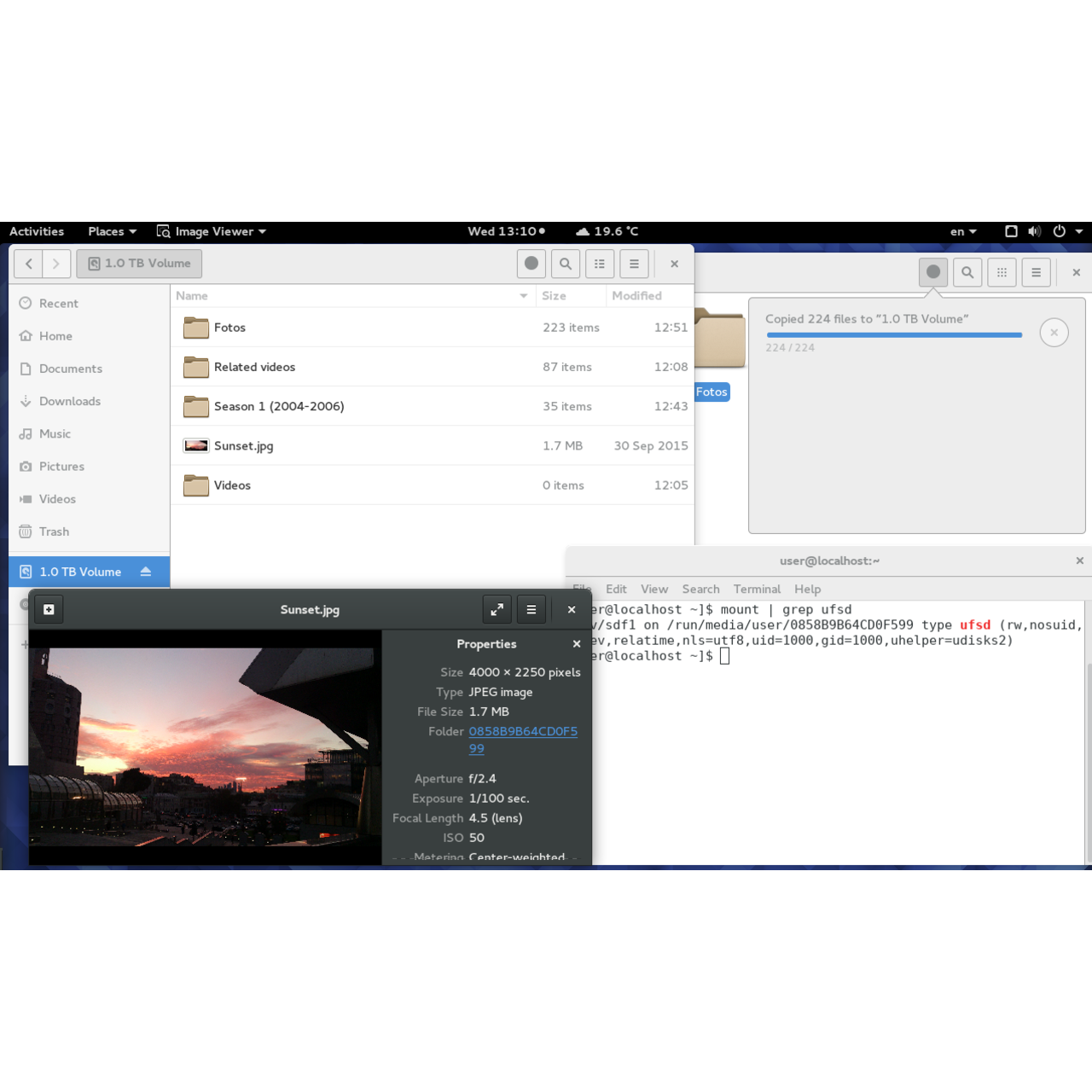Switch front Files window to list view icon
The image size is (1092, 1092).
[600, 264]
